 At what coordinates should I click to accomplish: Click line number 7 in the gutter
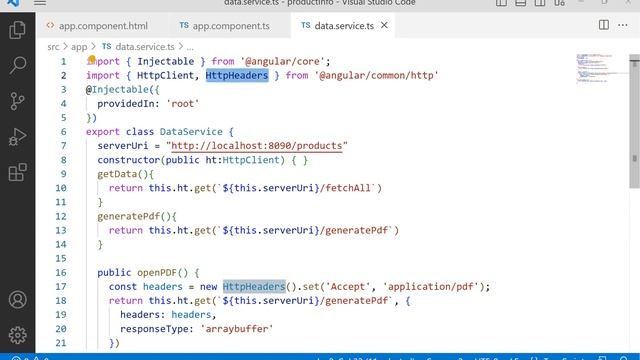click(63, 146)
